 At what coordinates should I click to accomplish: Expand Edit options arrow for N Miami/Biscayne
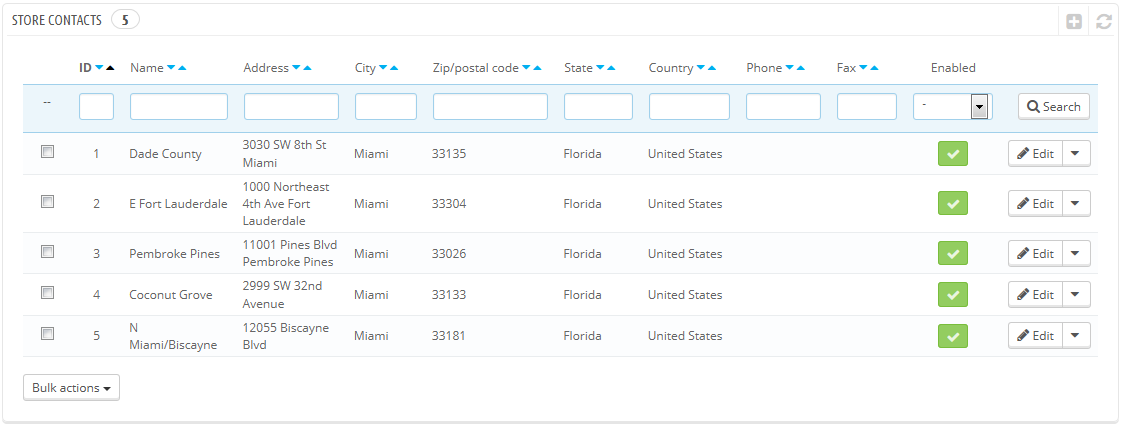click(1075, 335)
